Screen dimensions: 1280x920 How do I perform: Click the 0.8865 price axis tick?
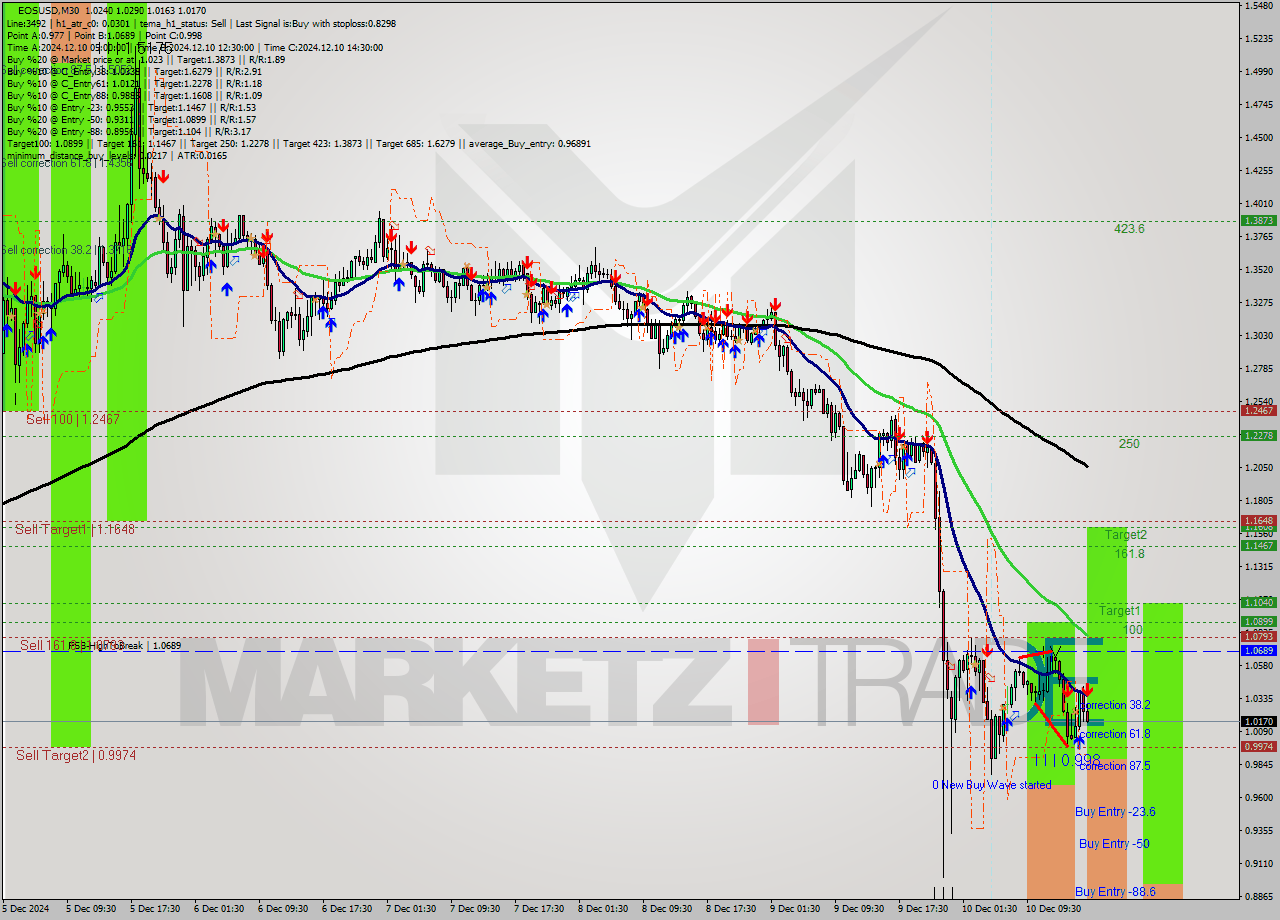1258,896
